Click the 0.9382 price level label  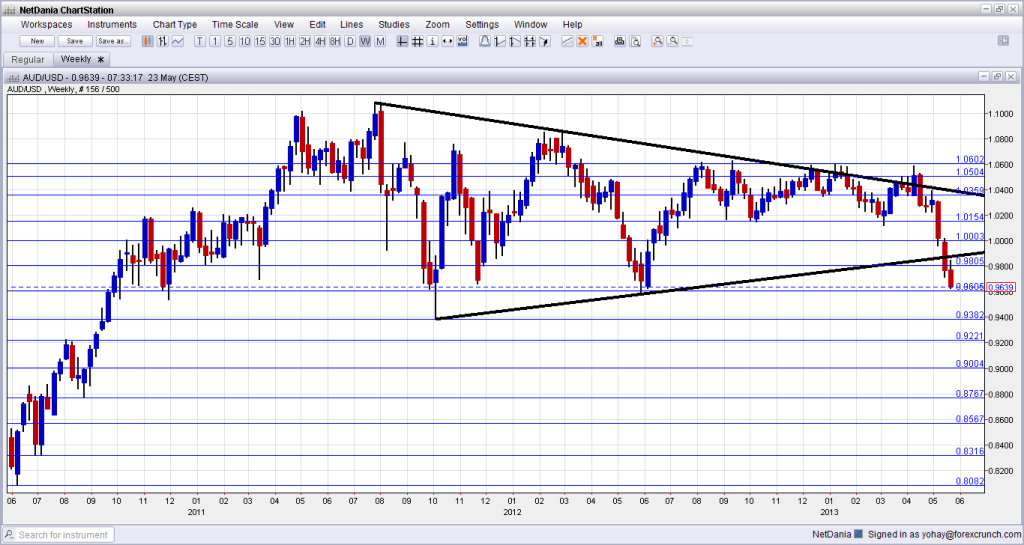(x=969, y=315)
